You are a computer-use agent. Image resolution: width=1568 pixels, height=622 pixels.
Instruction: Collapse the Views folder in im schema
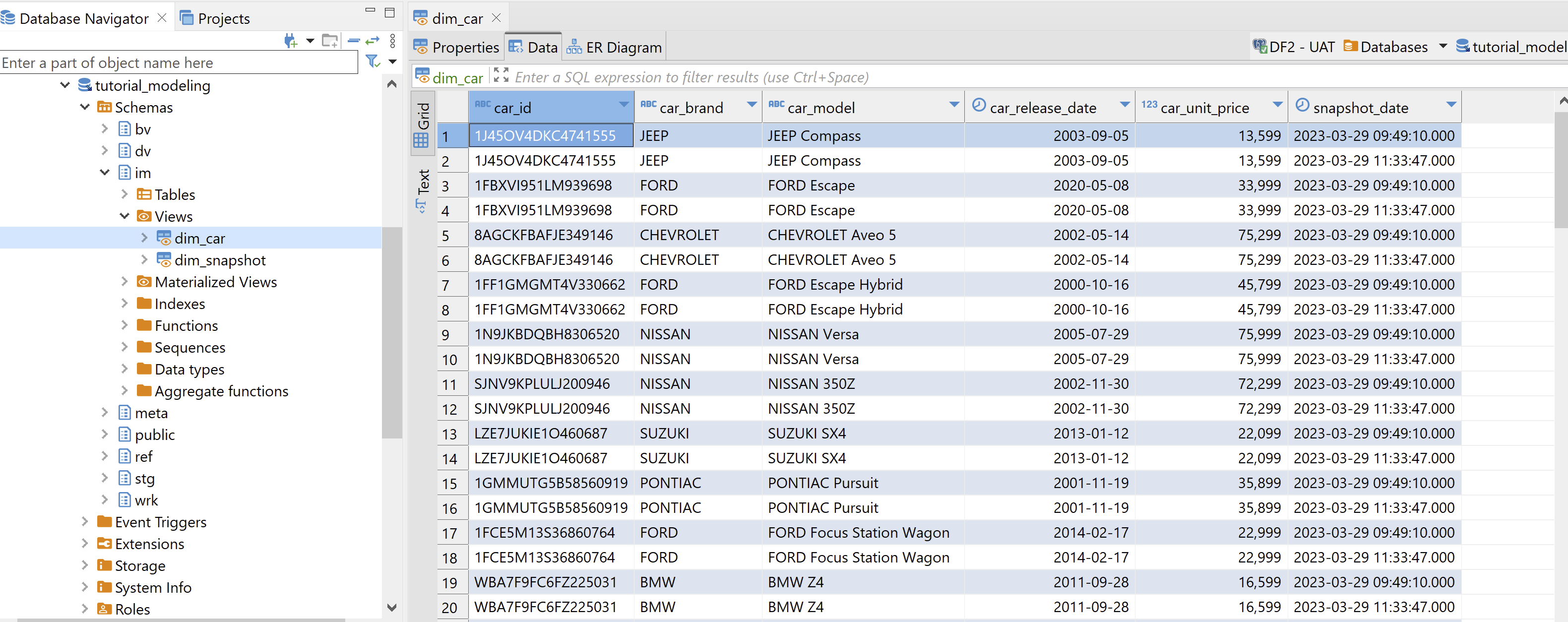(124, 216)
